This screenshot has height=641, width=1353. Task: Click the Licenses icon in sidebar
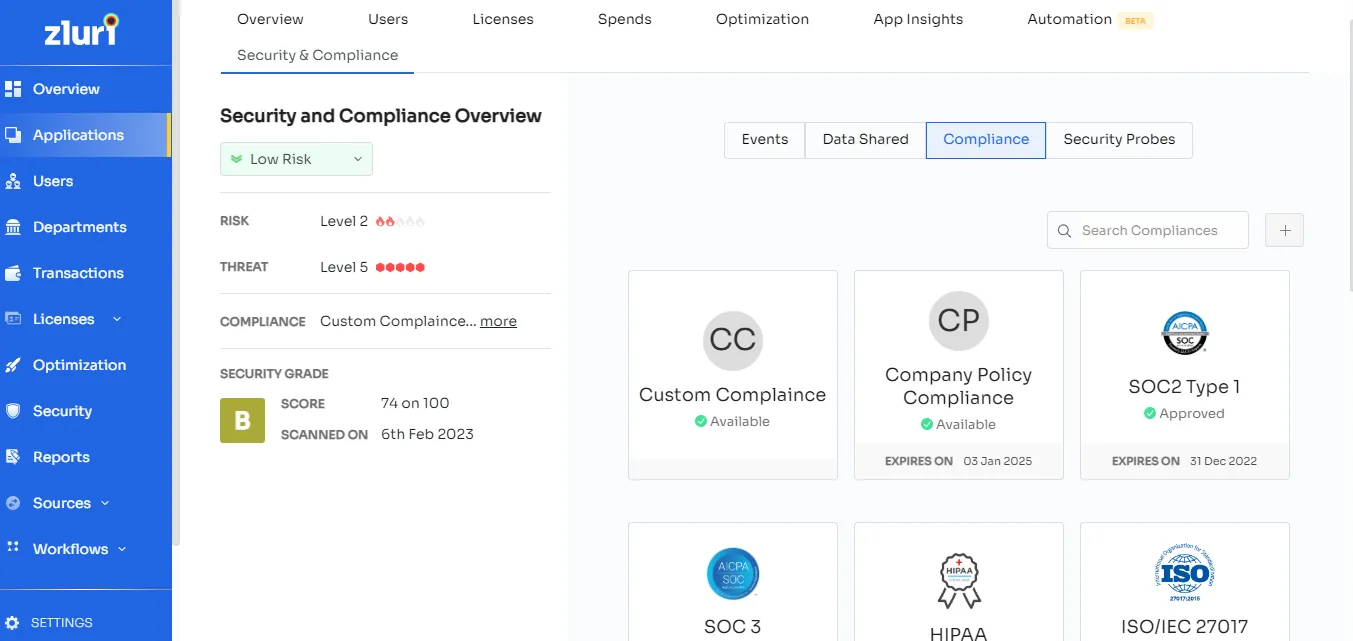pos(13,319)
